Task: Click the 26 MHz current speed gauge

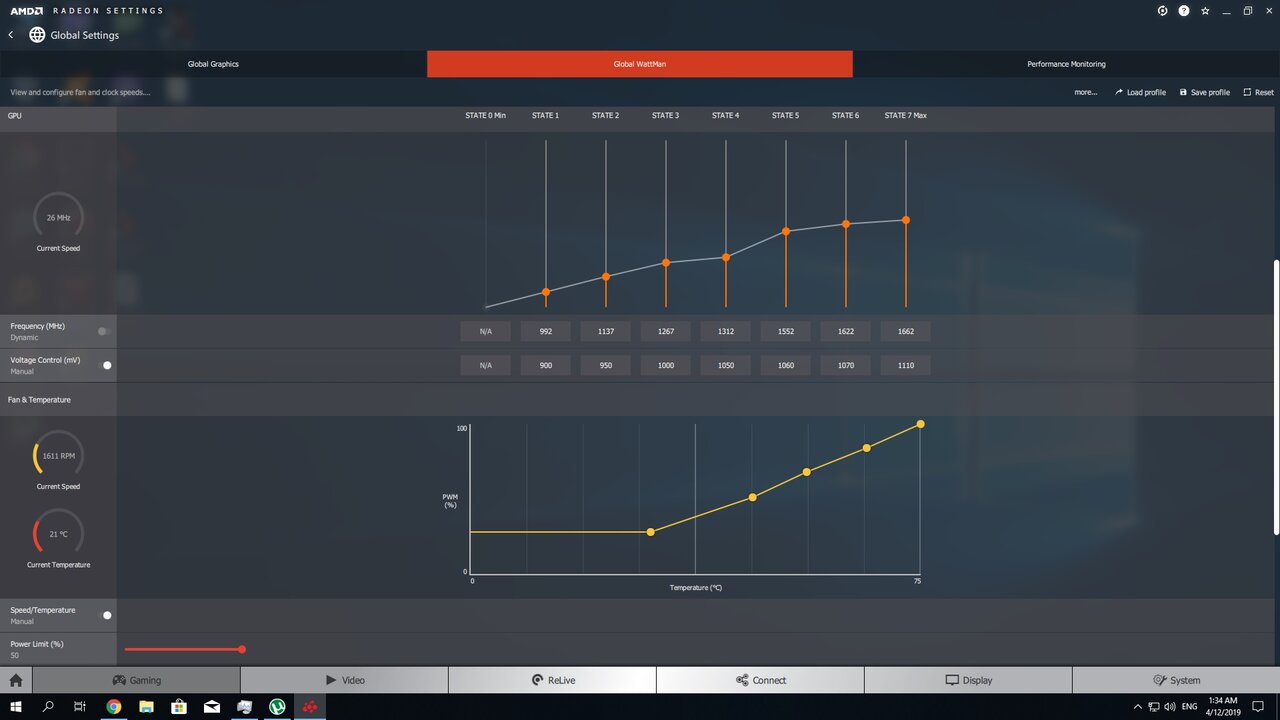Action: point(58,217)
